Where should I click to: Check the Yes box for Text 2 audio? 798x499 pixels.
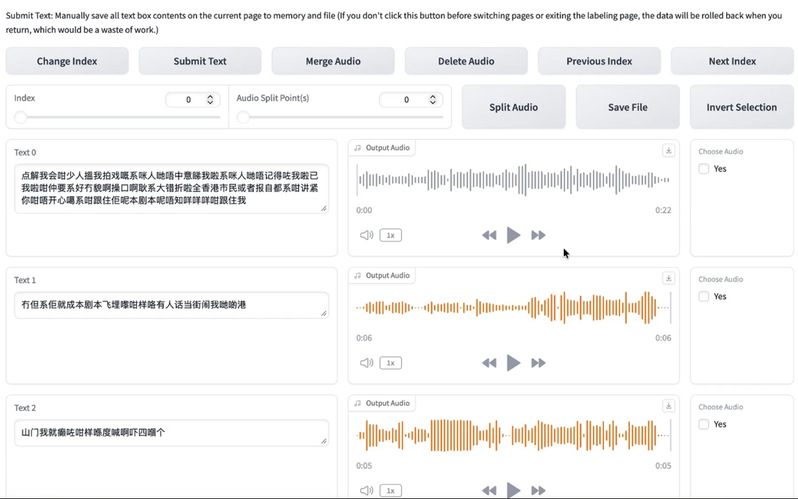tap(704, 425)
